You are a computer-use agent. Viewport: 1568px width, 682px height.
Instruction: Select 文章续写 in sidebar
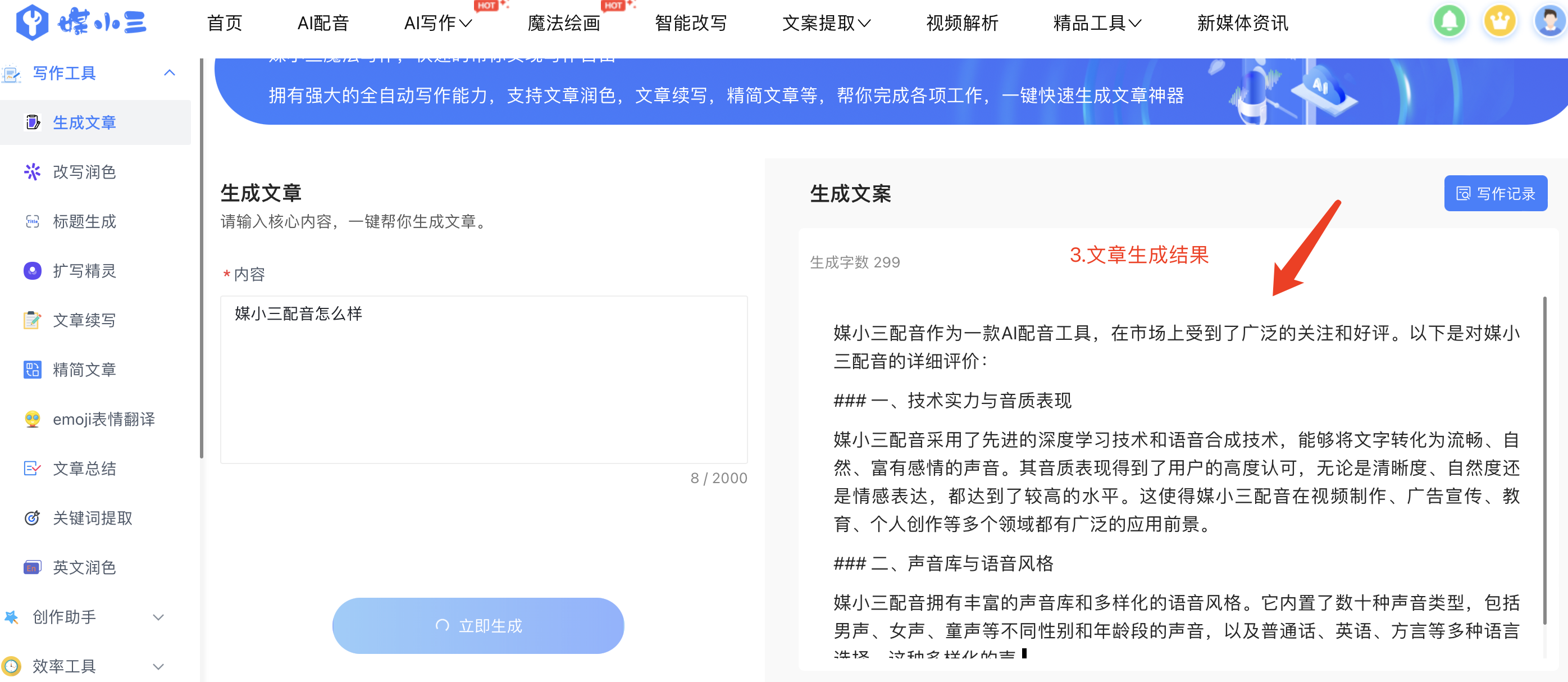[95, 320]
